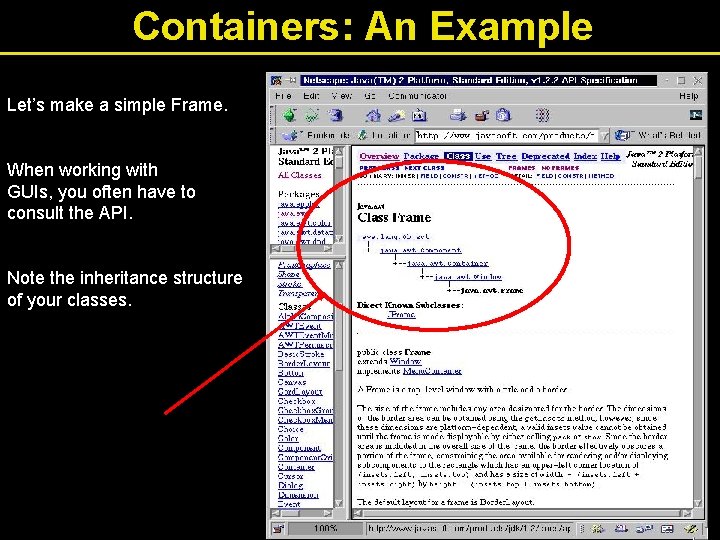Image resolution: width=720 pixels, height=540 pixels.
Task: Click the Button class link in list
Action: [291, 373]
